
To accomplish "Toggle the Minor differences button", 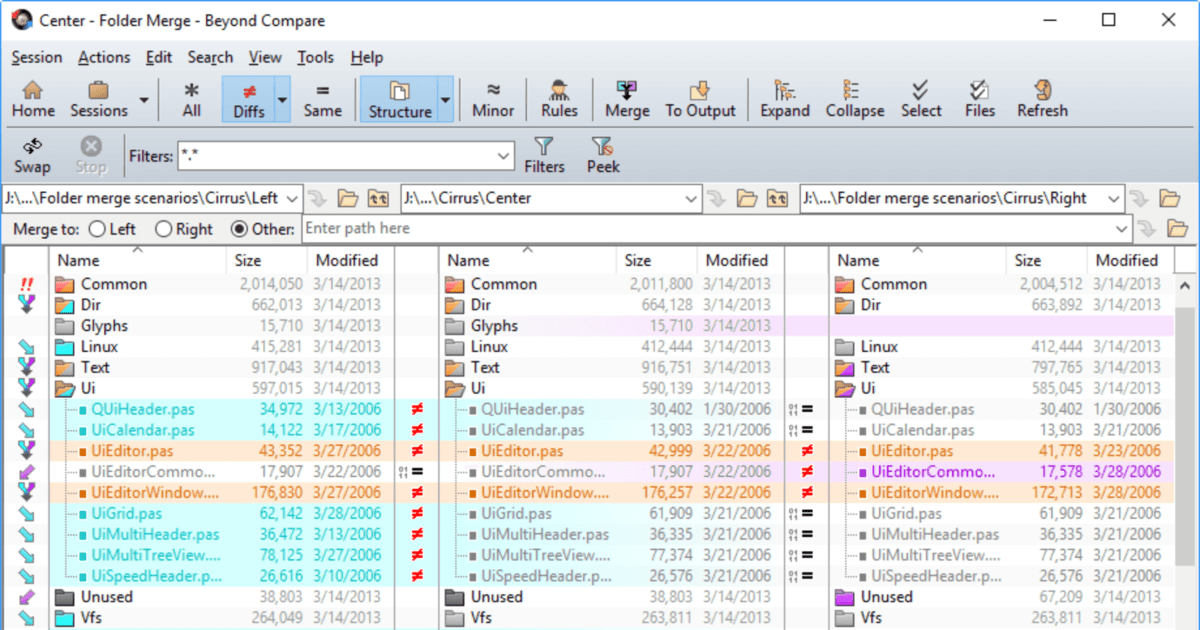I will click(x=493, y=99).
